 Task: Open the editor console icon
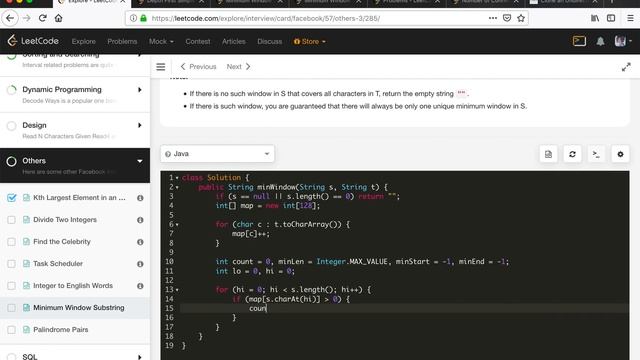[596, 154]
